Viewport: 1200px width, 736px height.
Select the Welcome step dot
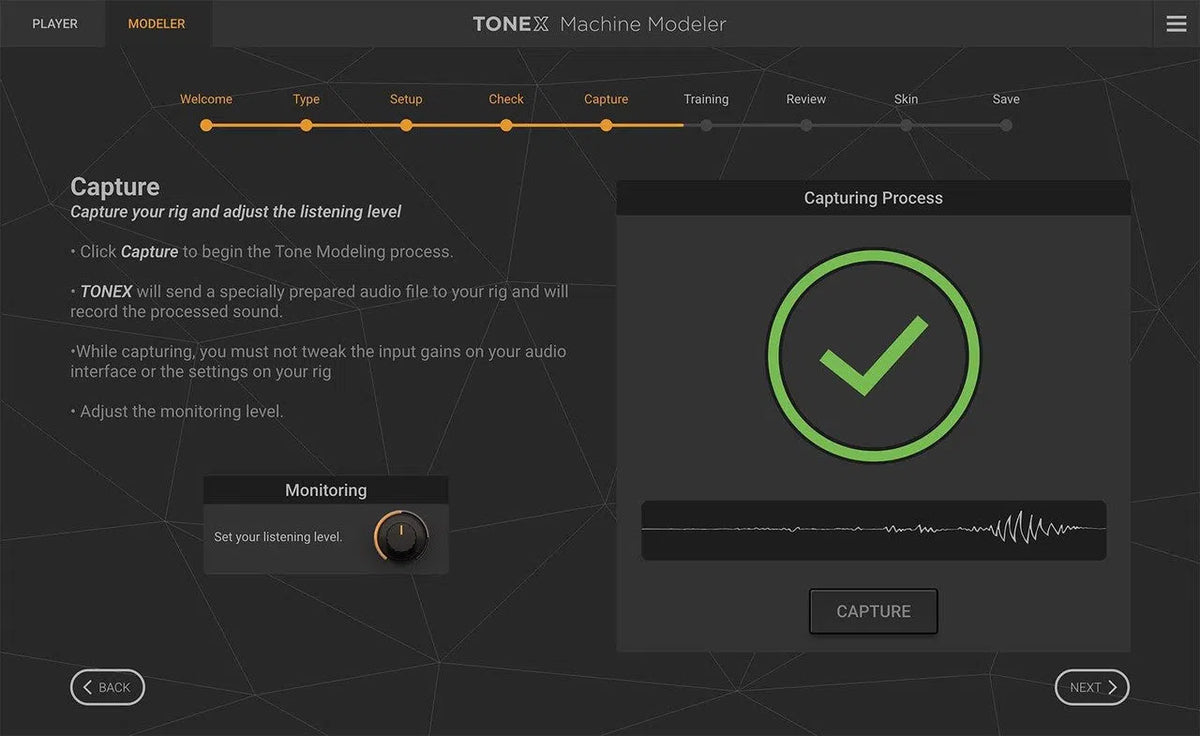[x=206, y=125]
